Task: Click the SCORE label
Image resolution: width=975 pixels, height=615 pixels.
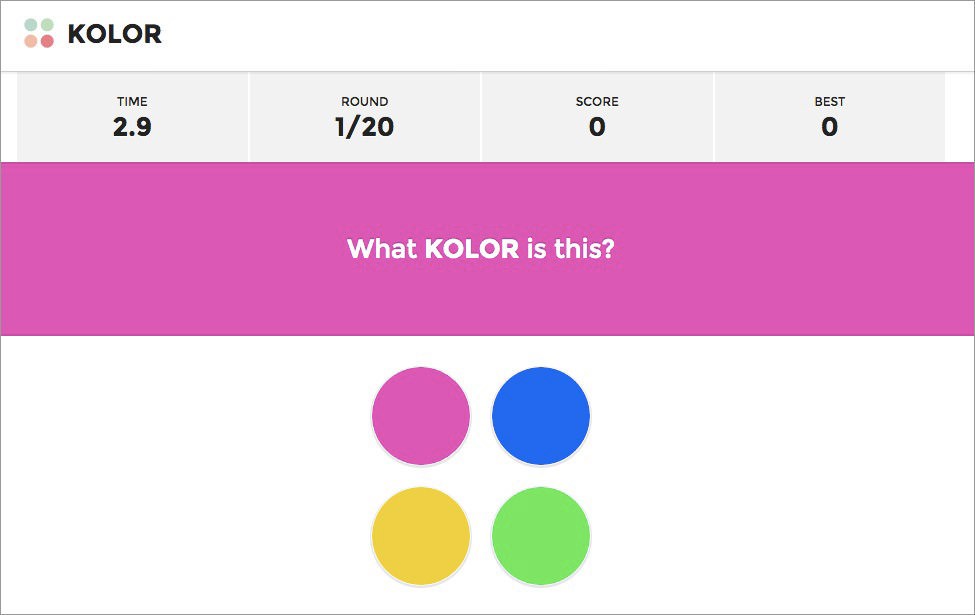Action: tap(597, 101)
